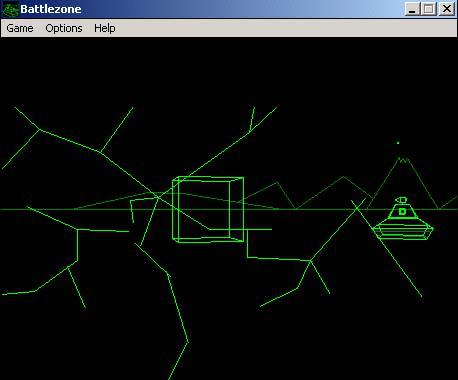The image size is (458, 380).
Task: Click the volcano peak on the horizon
Action: point(403,161)
